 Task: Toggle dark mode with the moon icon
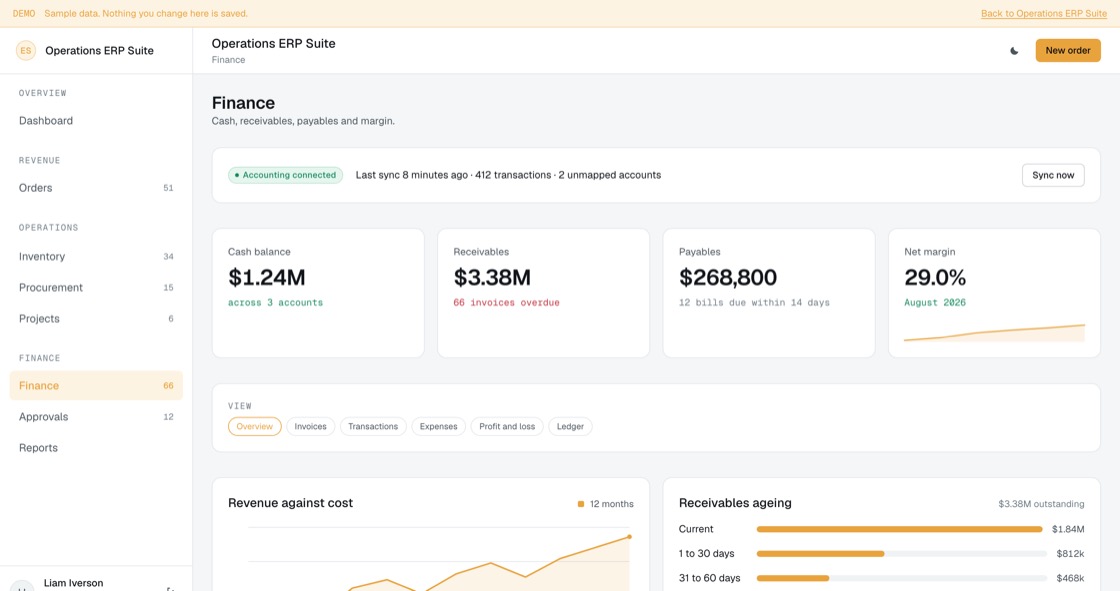[x=1014, y=51]
